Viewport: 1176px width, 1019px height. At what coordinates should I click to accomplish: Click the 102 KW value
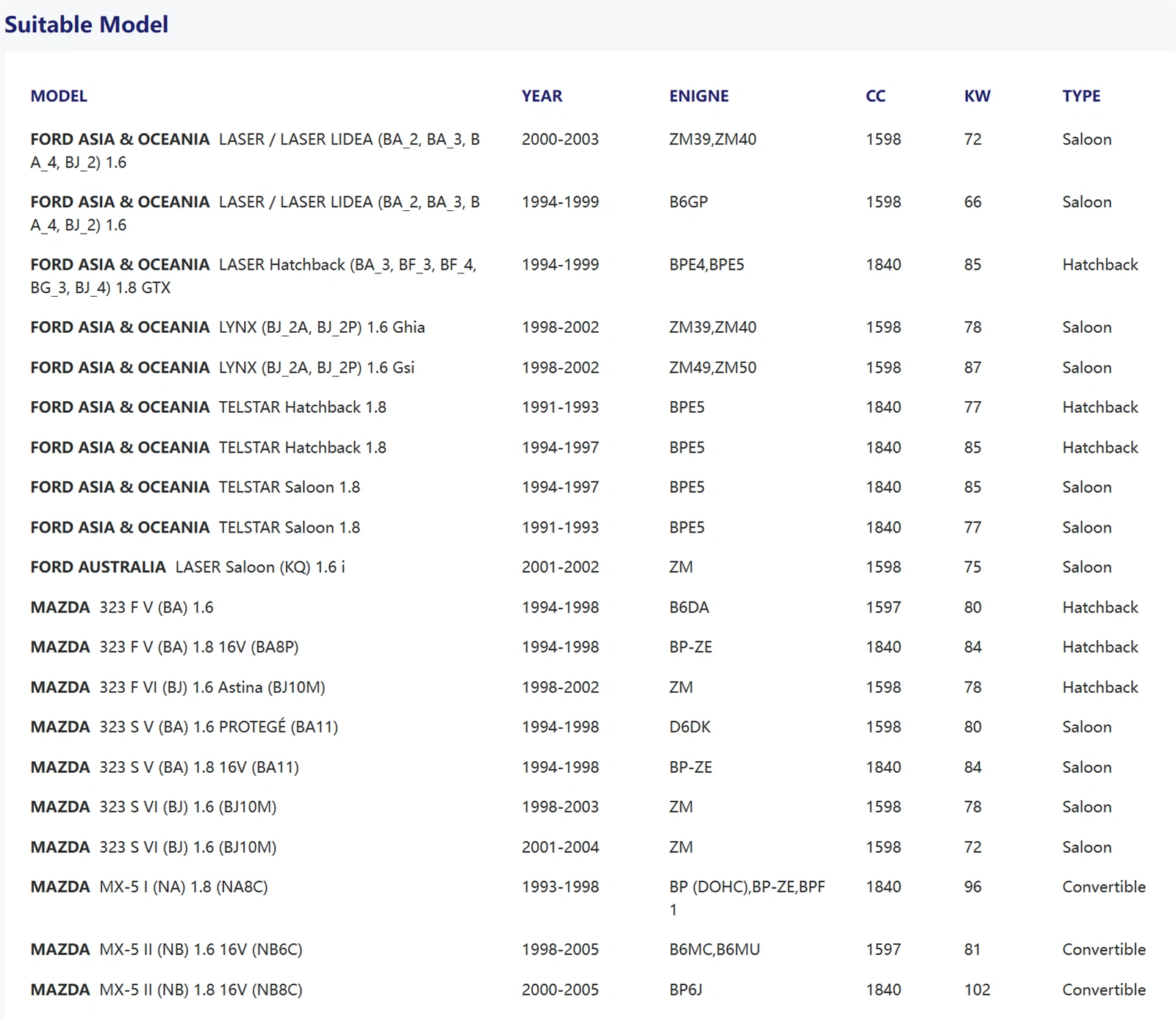point(977,990)
